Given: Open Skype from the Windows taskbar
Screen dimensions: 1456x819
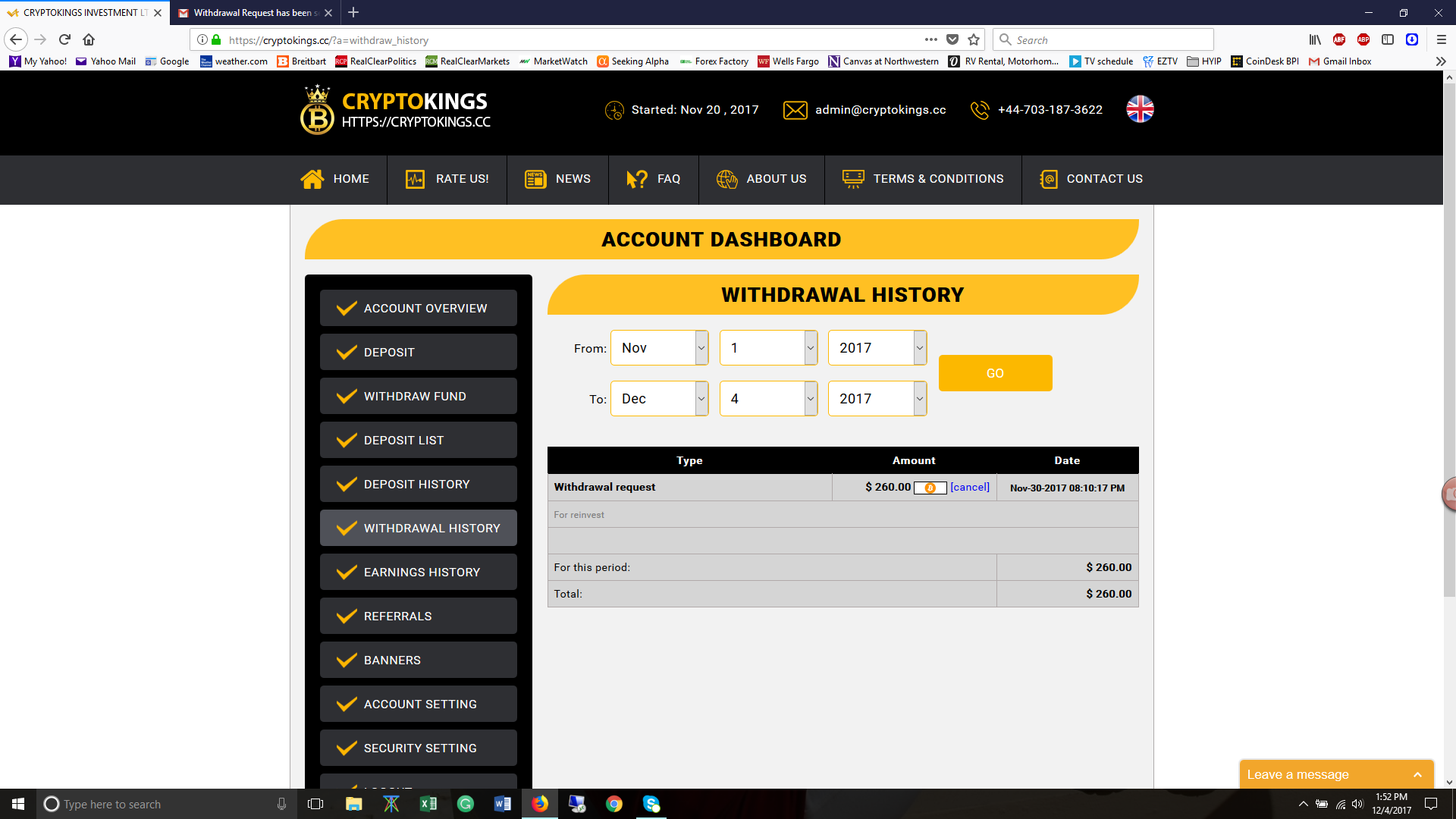Looking at the screenshot, I should 651,804.
